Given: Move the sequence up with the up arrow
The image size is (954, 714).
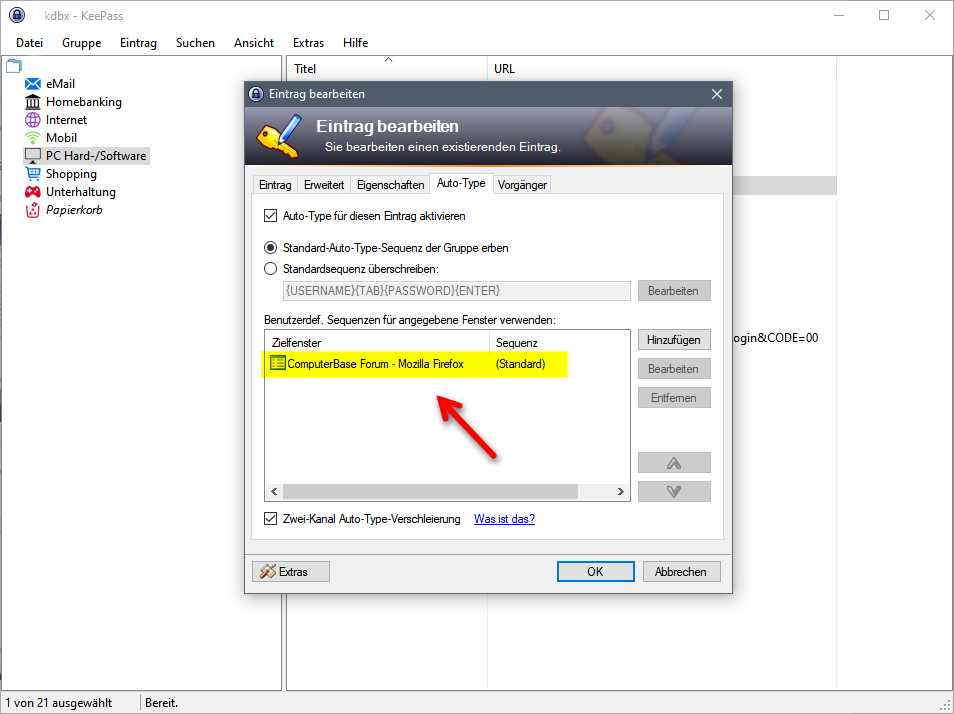Looking at the screenshot, I should 674,463.
